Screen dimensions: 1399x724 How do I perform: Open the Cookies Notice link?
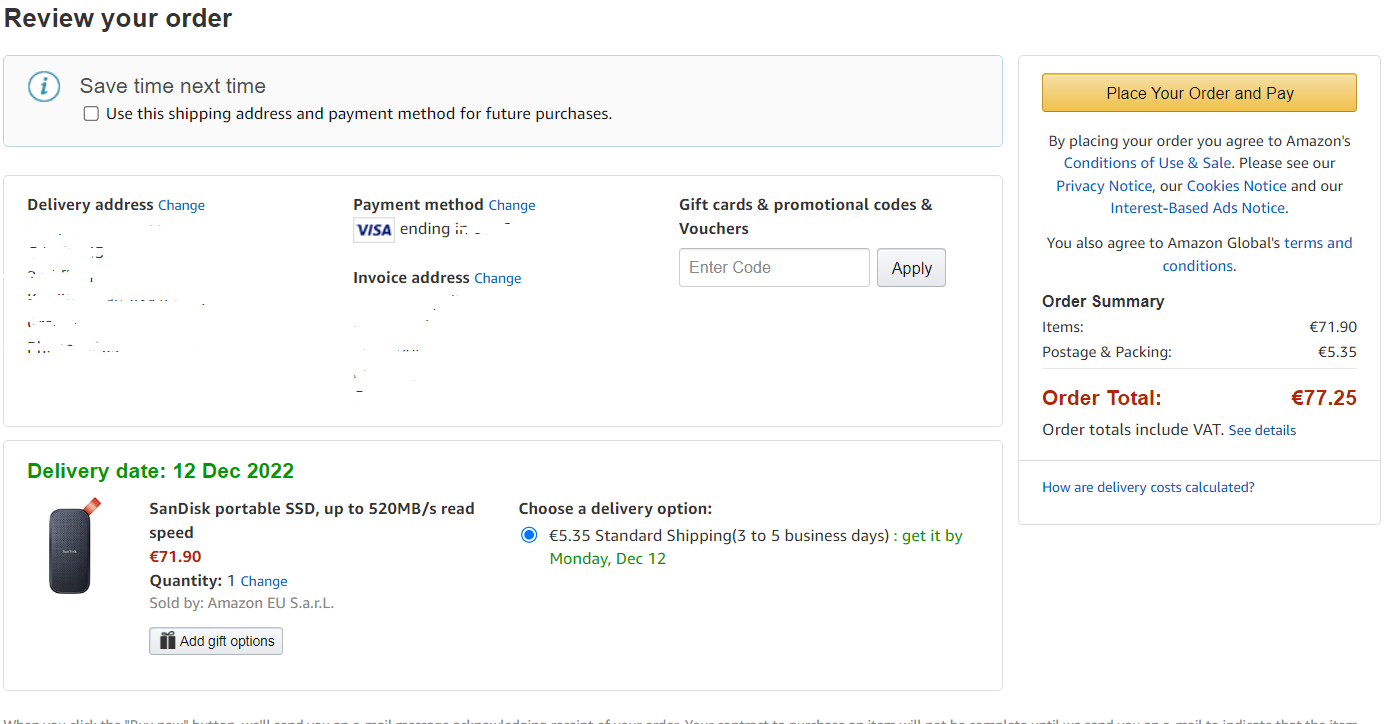(x=1236, y=186)
